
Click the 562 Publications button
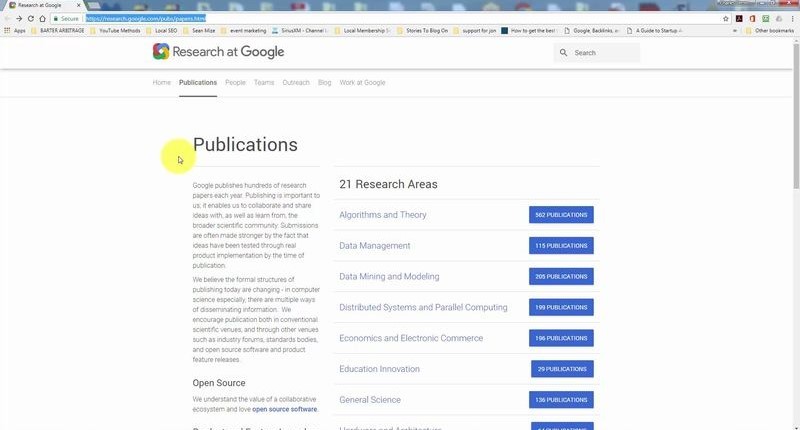pyautogui.click(x=561, y=215)
